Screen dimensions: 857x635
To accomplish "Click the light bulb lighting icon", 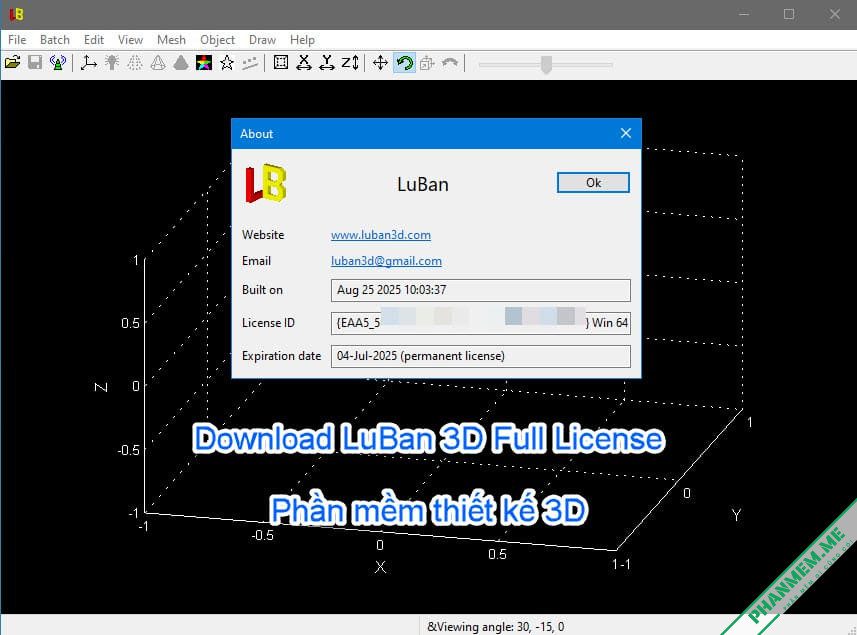I will click(112, 63).
